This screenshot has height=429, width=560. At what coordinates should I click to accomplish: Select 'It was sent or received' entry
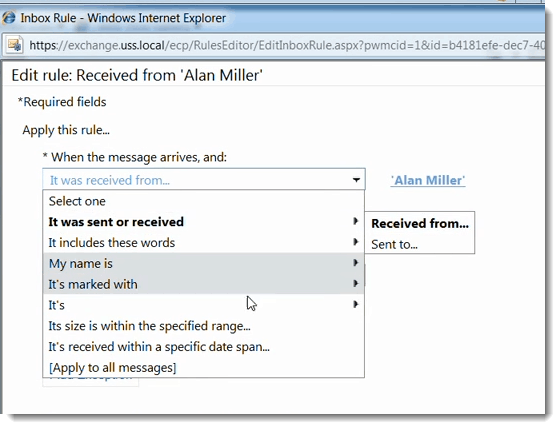(x=203, y=222)
